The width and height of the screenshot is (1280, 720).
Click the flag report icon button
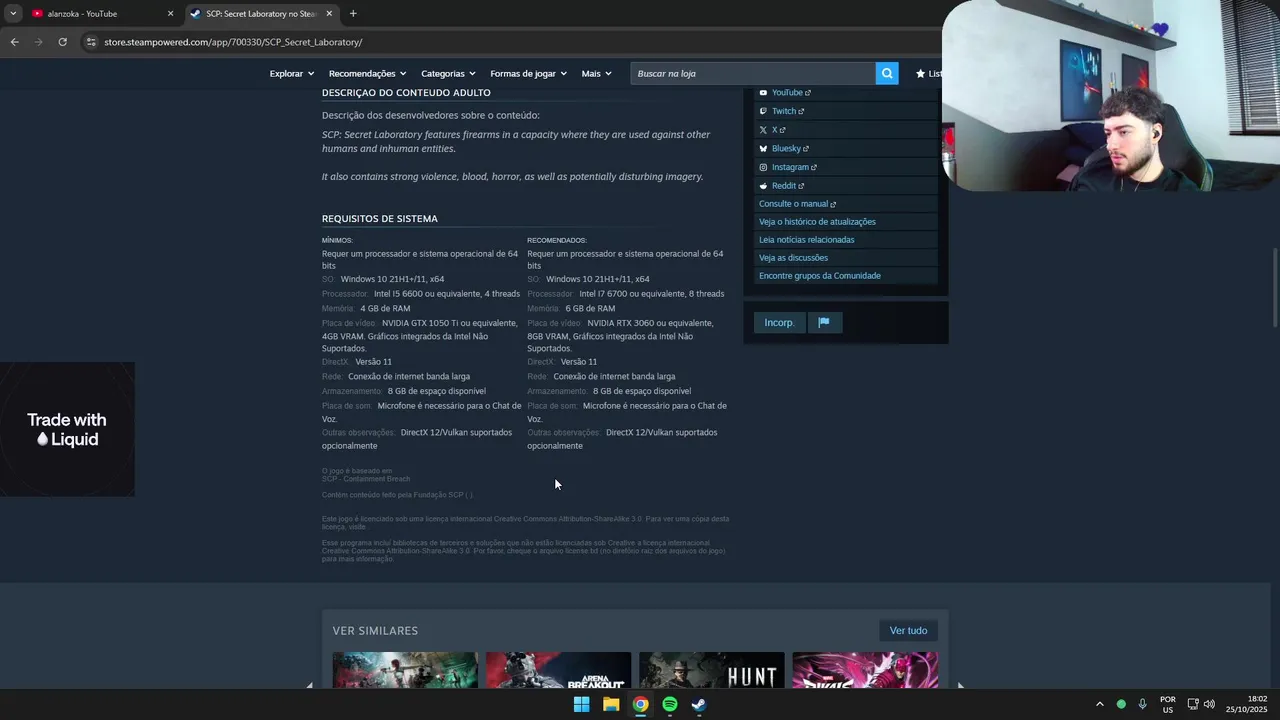[824, 322]
